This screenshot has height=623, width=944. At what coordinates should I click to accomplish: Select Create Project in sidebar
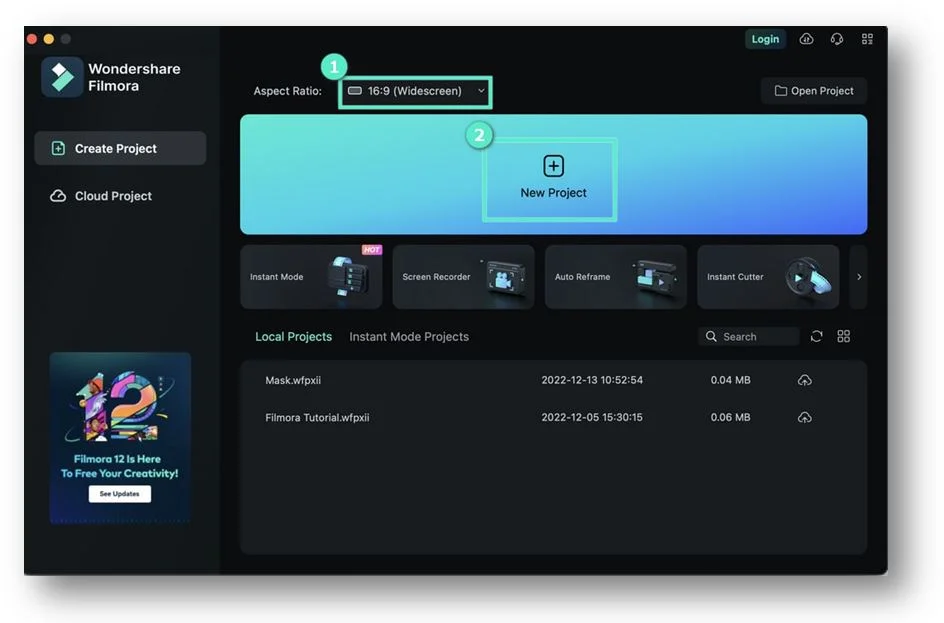pos(120,148)
